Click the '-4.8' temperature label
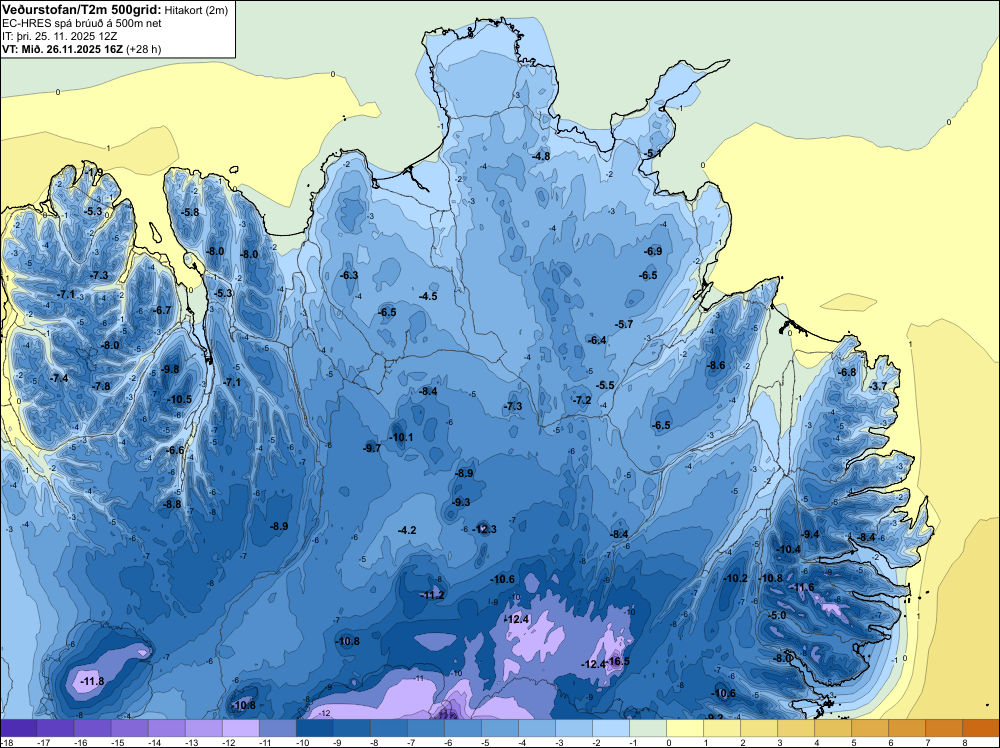 pos(541,156)
